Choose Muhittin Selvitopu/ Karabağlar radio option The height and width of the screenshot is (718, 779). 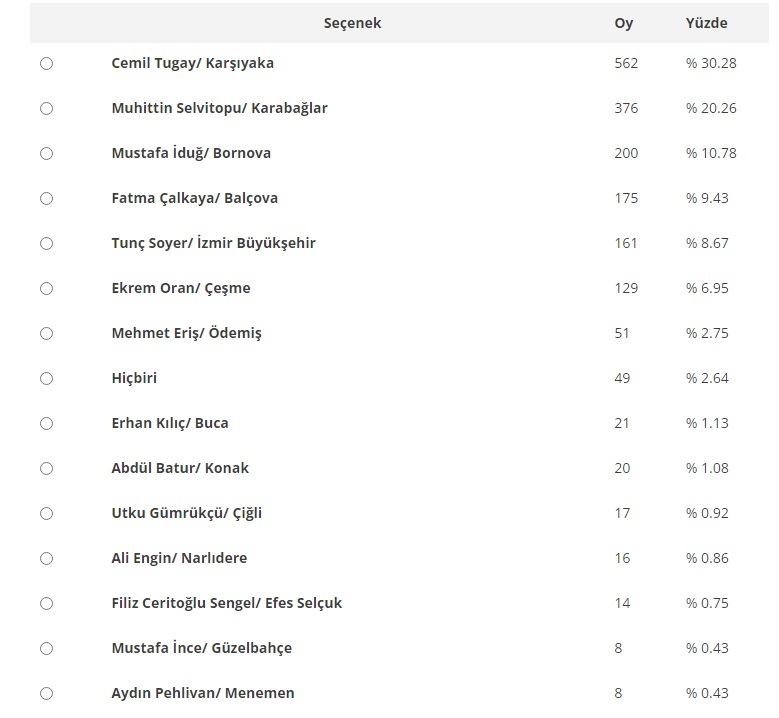coord(46,109)
